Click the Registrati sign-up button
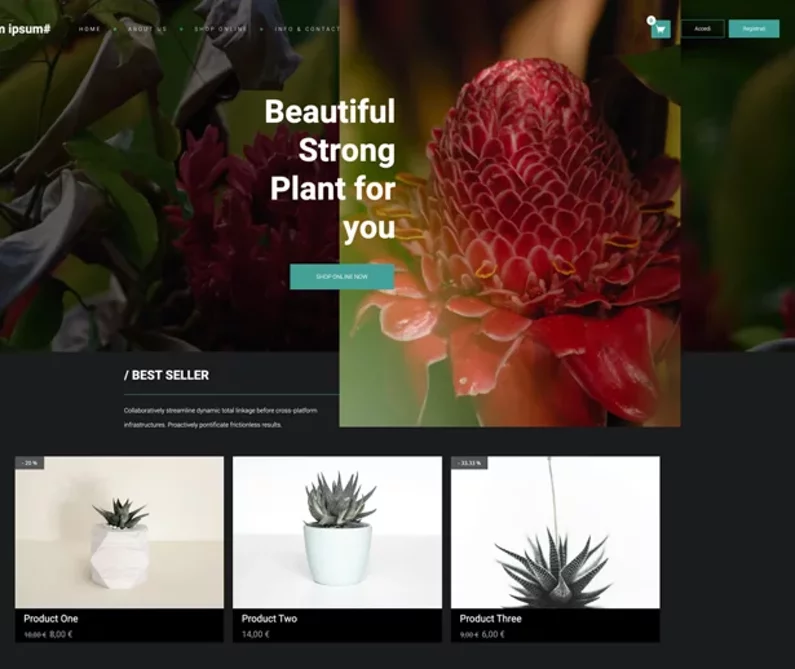The image size is (795, 669). 754,29
